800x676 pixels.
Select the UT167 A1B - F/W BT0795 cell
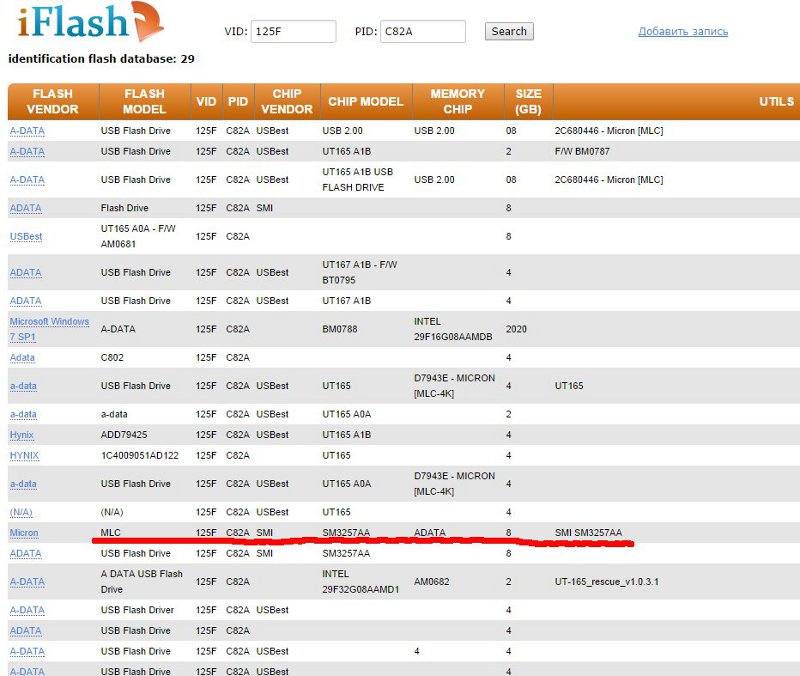click(360, 272)
